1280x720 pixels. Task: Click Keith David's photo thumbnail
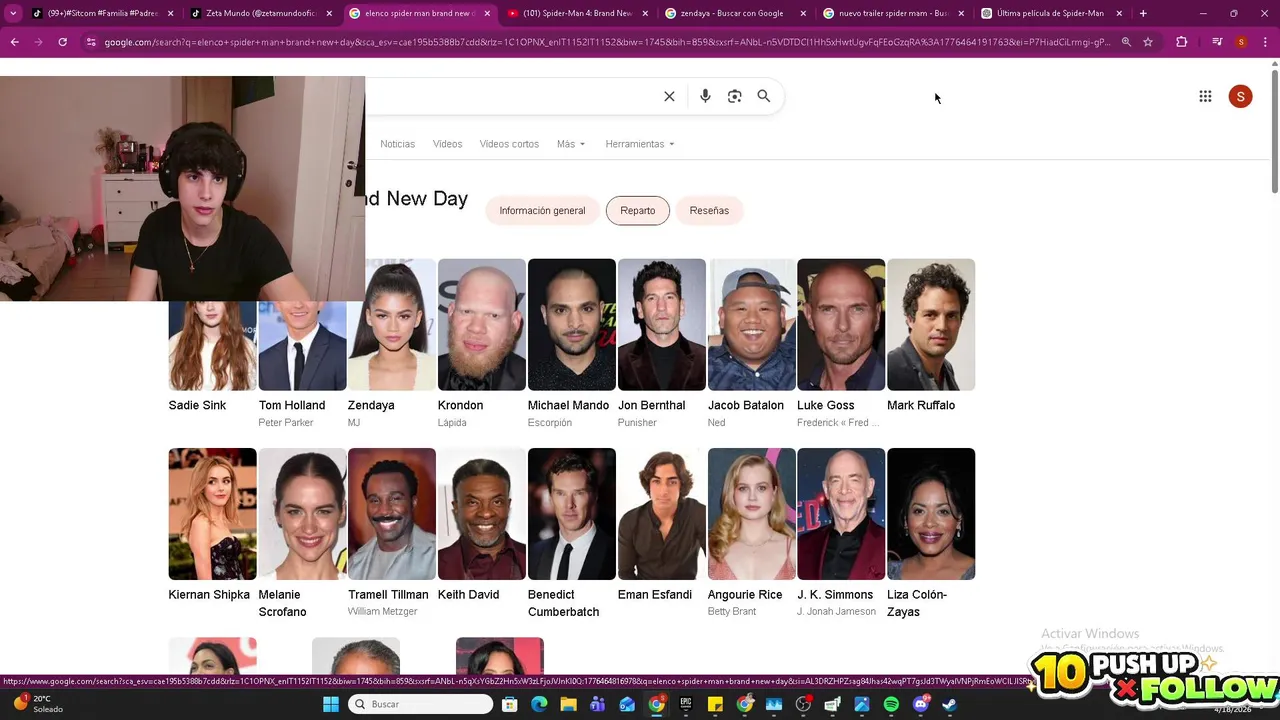[x=481, y=514]
